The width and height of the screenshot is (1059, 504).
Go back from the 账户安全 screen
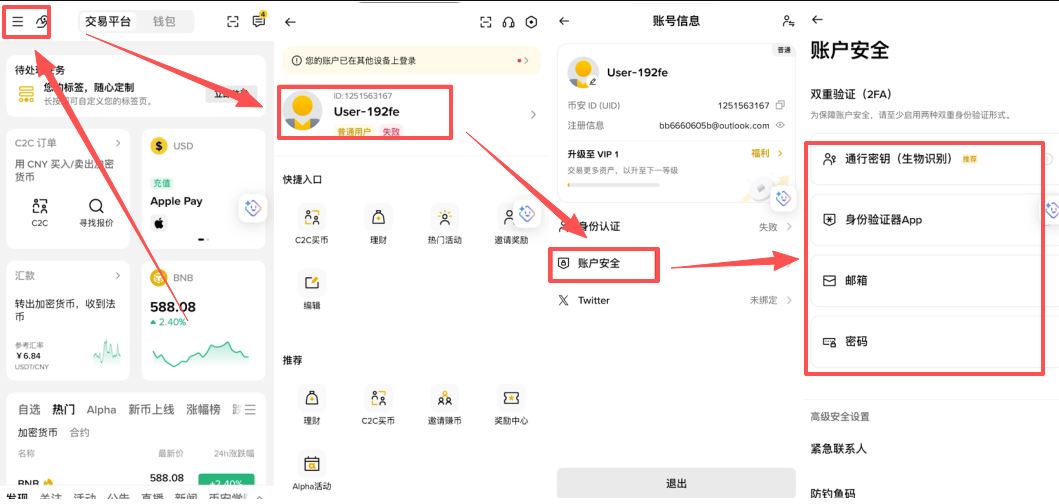pos(817,20)
